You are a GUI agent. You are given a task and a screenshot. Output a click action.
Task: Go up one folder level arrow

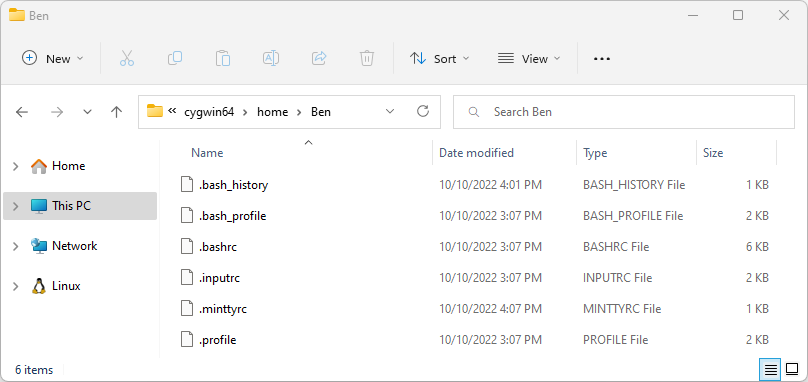[116, 112]
